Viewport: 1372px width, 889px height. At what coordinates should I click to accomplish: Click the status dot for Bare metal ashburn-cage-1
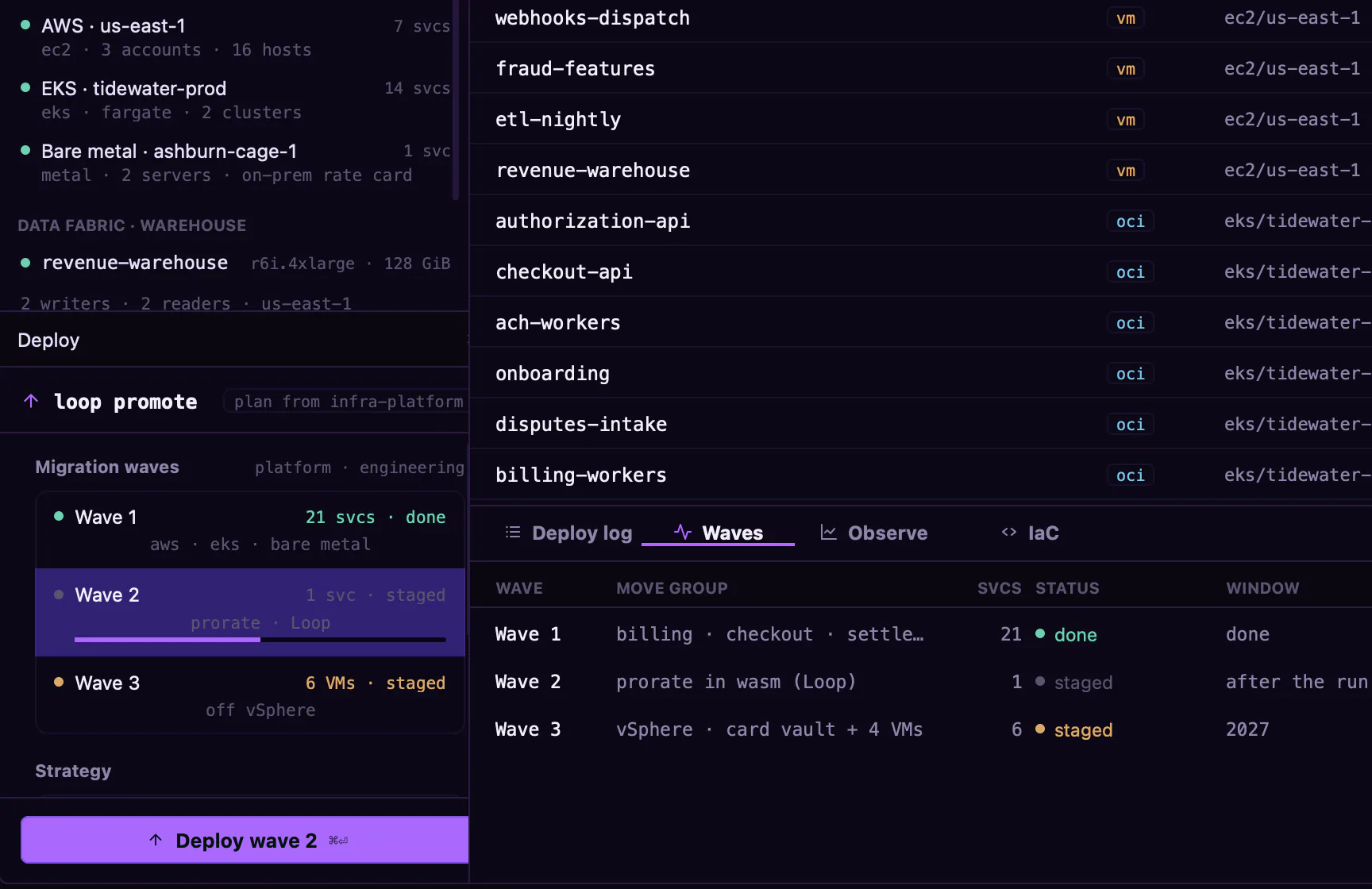(25, 150)
